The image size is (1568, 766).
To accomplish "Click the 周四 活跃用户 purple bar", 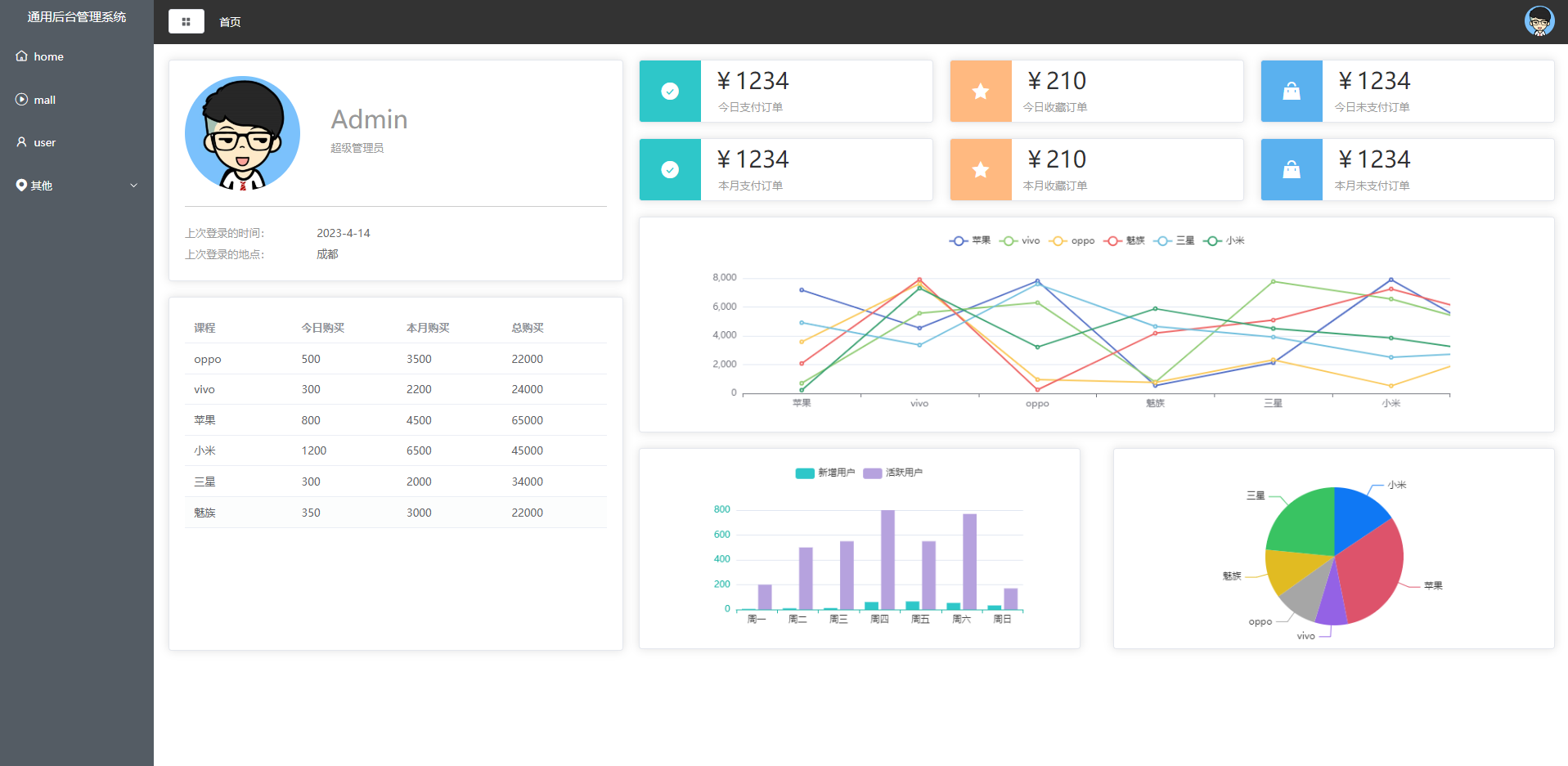I will point(887,560).
